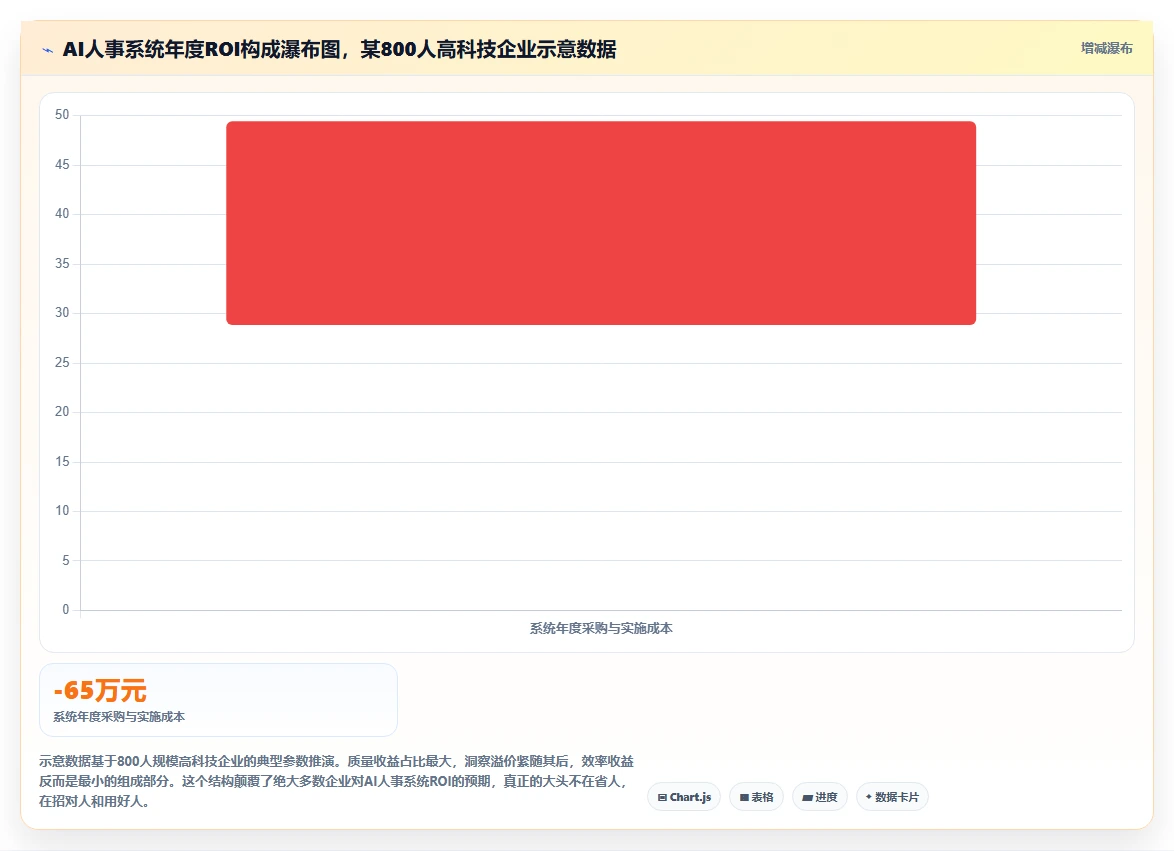1174x851 pixels.
Task: Click the description paragraph starting 示意数据基于800人
Action: (x=337, y=781)
